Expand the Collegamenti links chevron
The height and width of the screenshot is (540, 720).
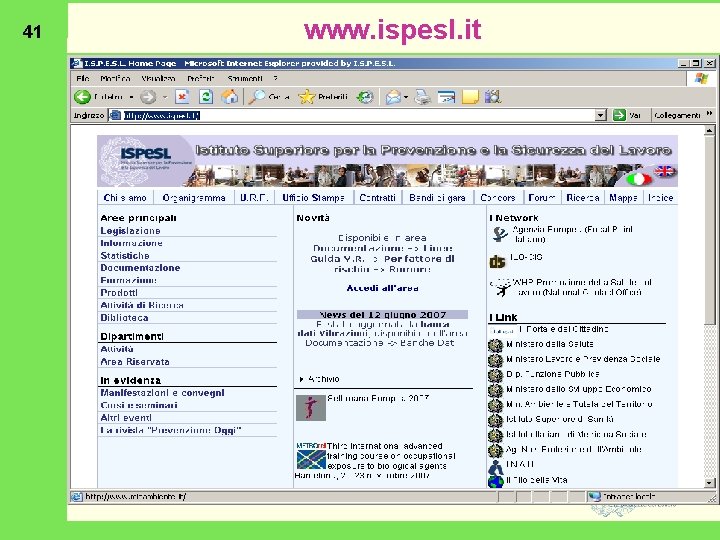tap(709, 113)
